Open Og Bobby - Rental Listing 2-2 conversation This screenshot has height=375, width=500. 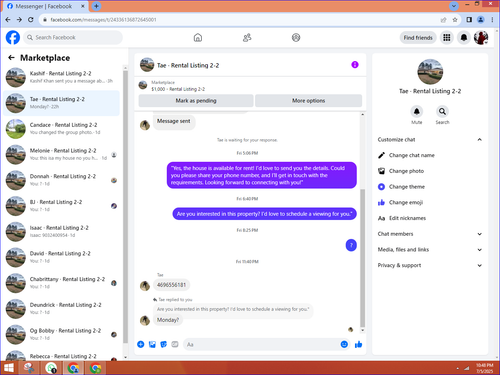point(61,334)
